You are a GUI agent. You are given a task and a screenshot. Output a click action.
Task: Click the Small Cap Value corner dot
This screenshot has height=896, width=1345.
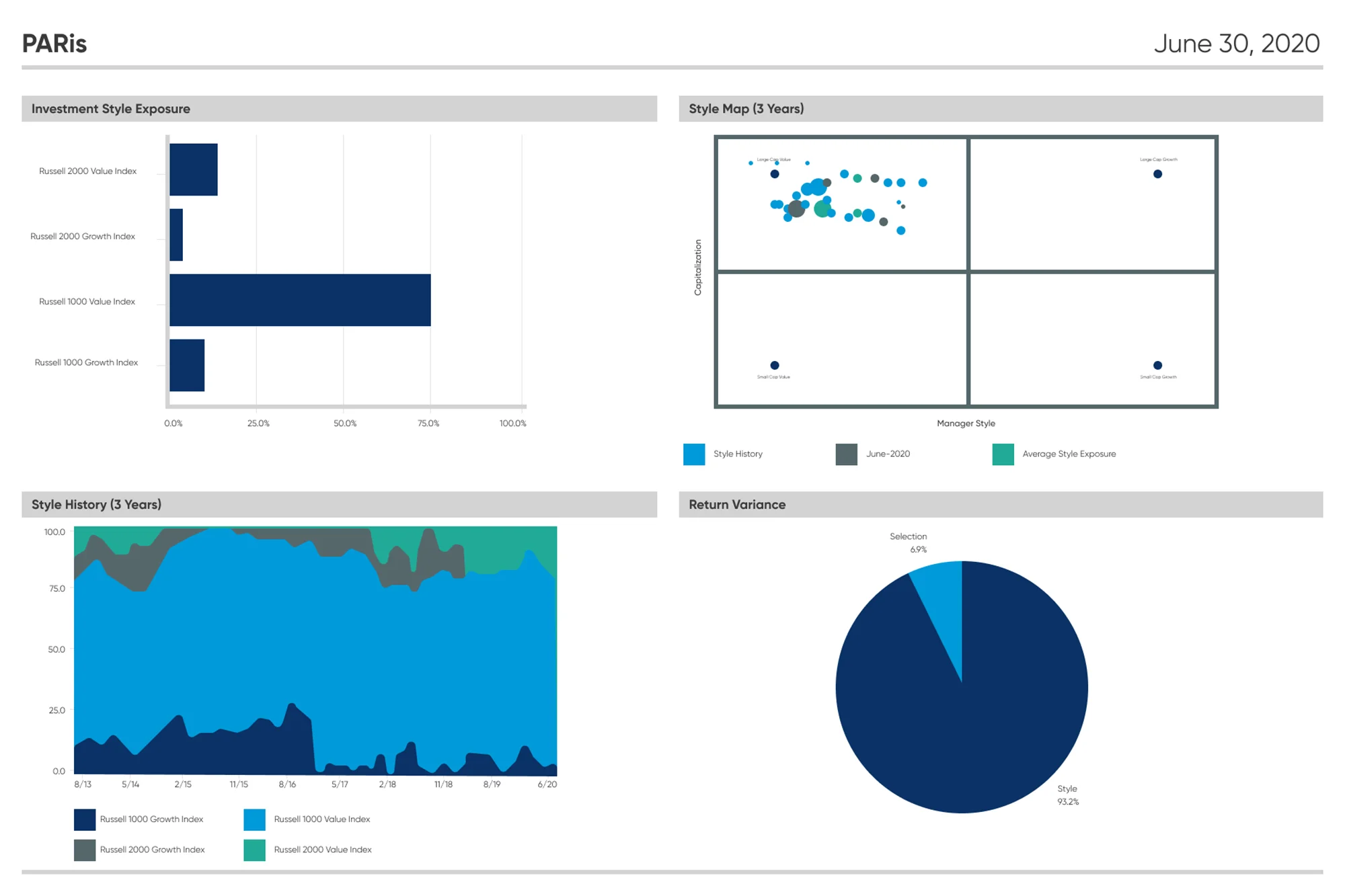point(775,365)
